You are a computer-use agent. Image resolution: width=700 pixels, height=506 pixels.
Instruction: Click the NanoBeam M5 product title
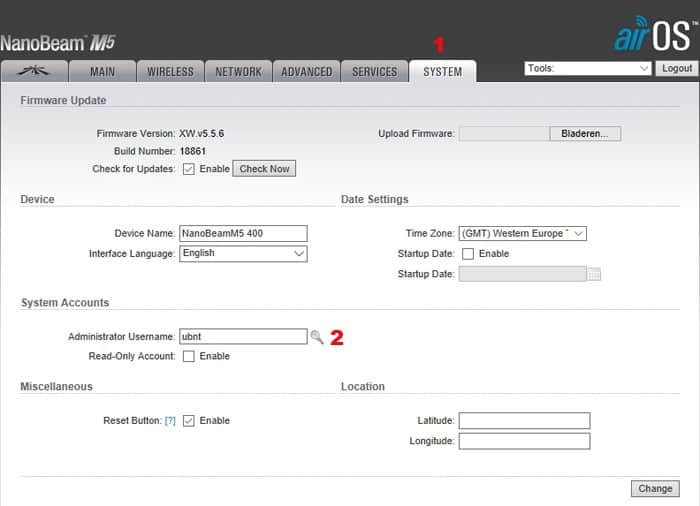(58, 43)
